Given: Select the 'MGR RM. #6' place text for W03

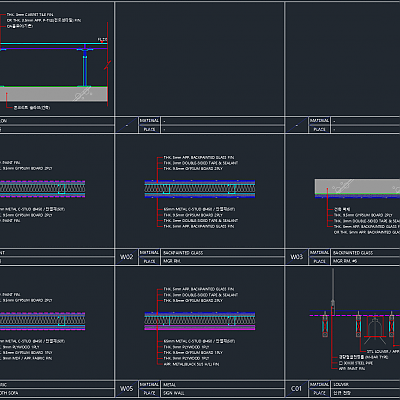Looking at the screenshot, I should click(345, 261).
